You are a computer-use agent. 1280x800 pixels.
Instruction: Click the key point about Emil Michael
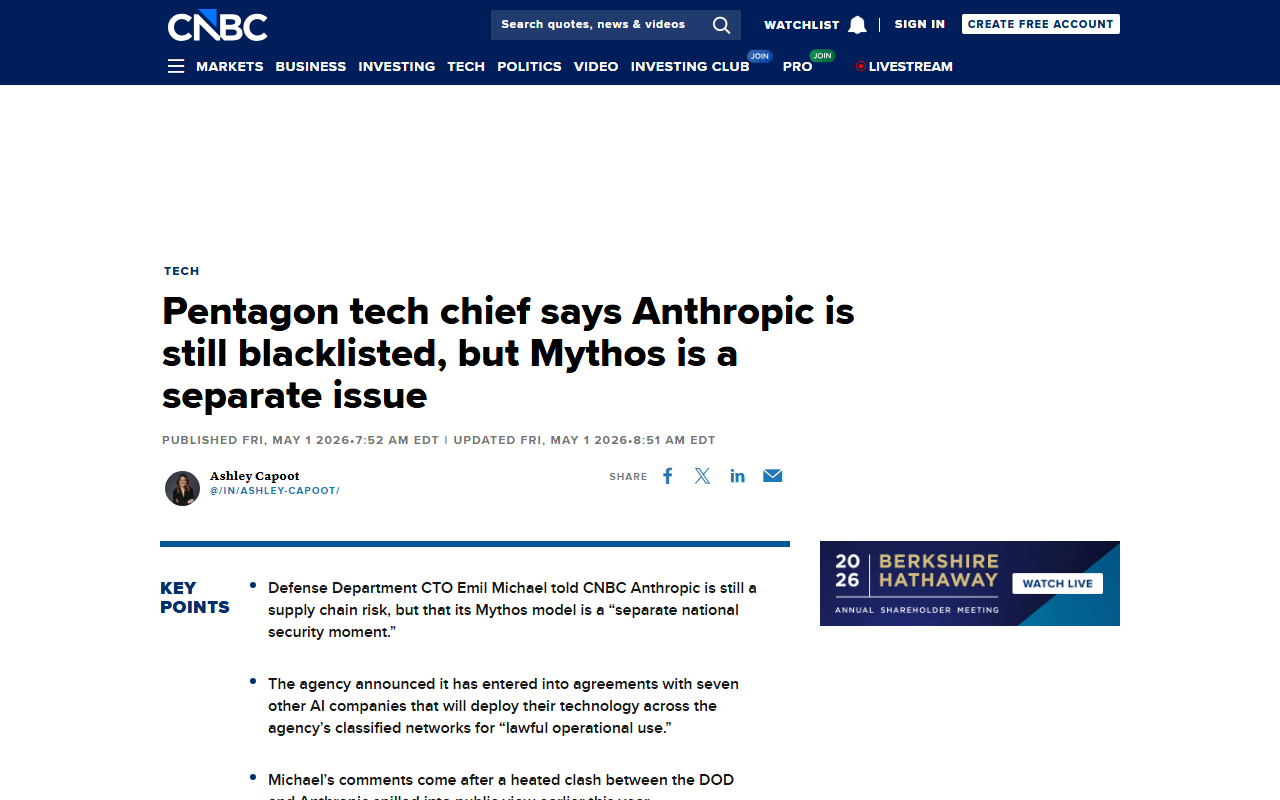512,610
